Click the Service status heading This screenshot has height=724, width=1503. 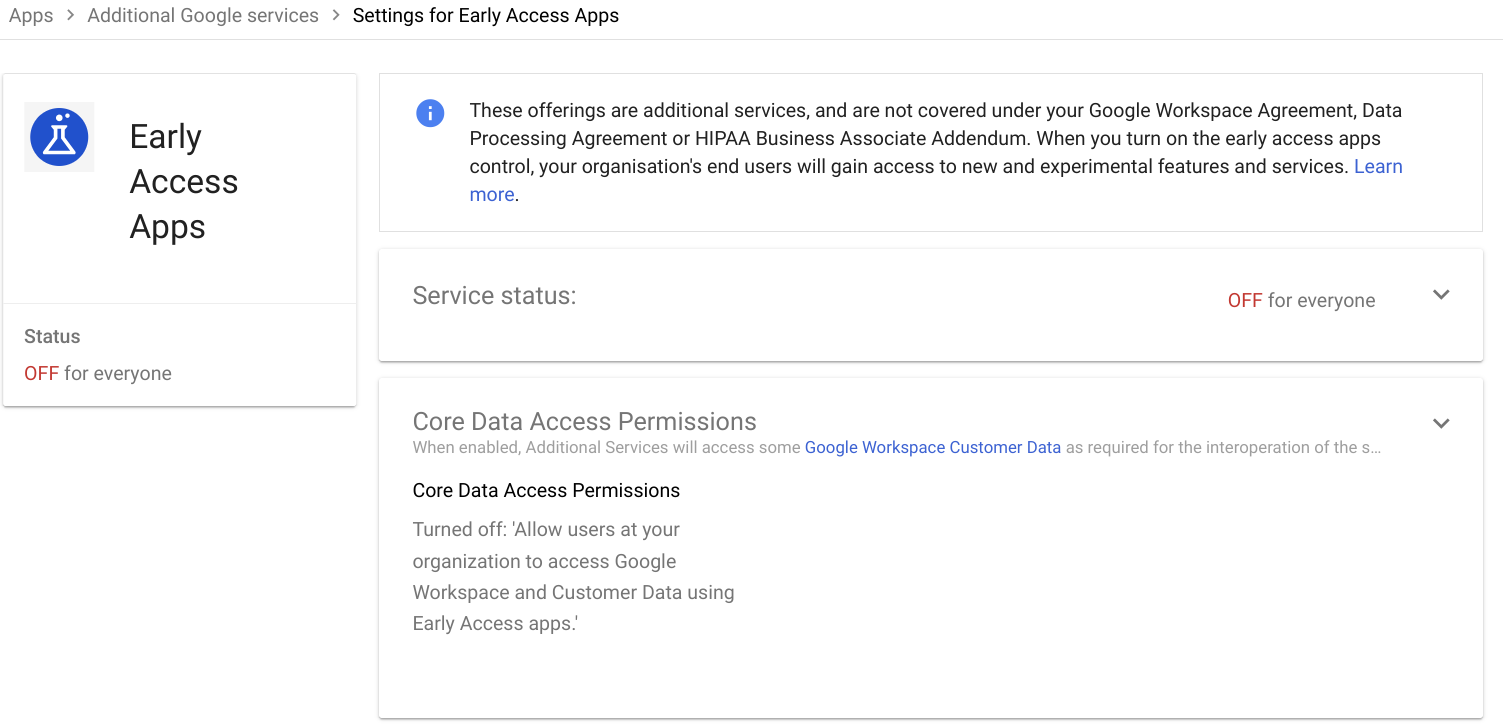tap(495, 295)
